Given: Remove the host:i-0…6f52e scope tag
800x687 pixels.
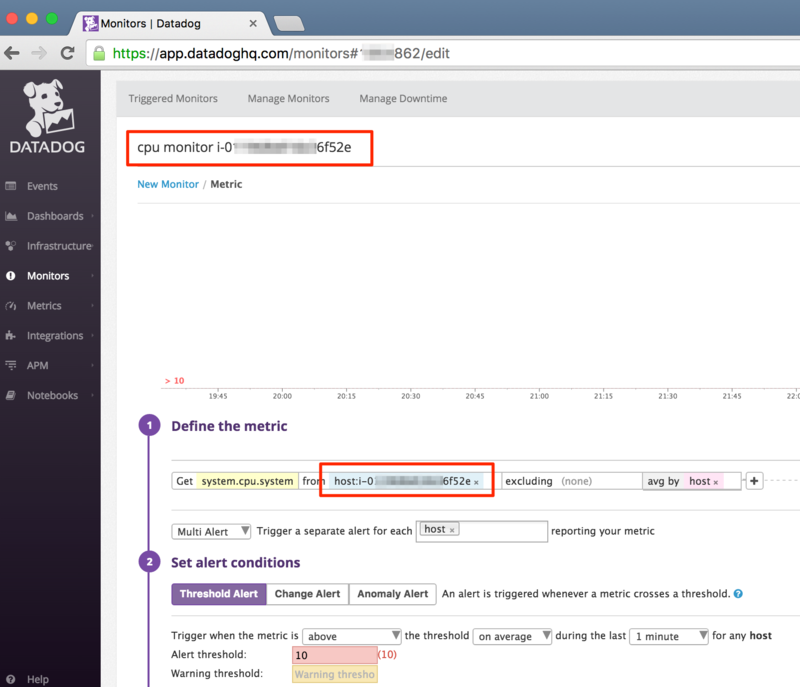Looking at the screenshot, I should [x=476, y=482].
